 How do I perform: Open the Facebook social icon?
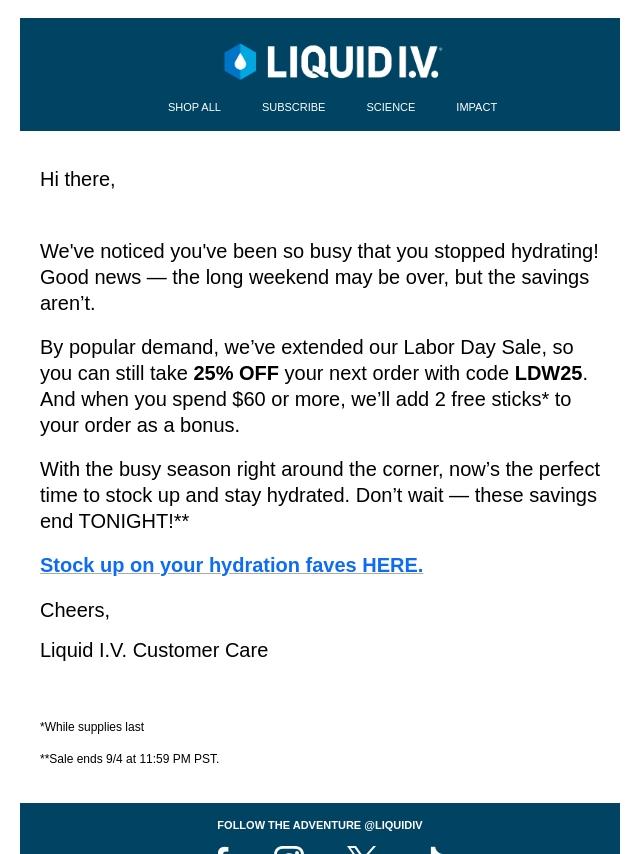coord(222,850)
